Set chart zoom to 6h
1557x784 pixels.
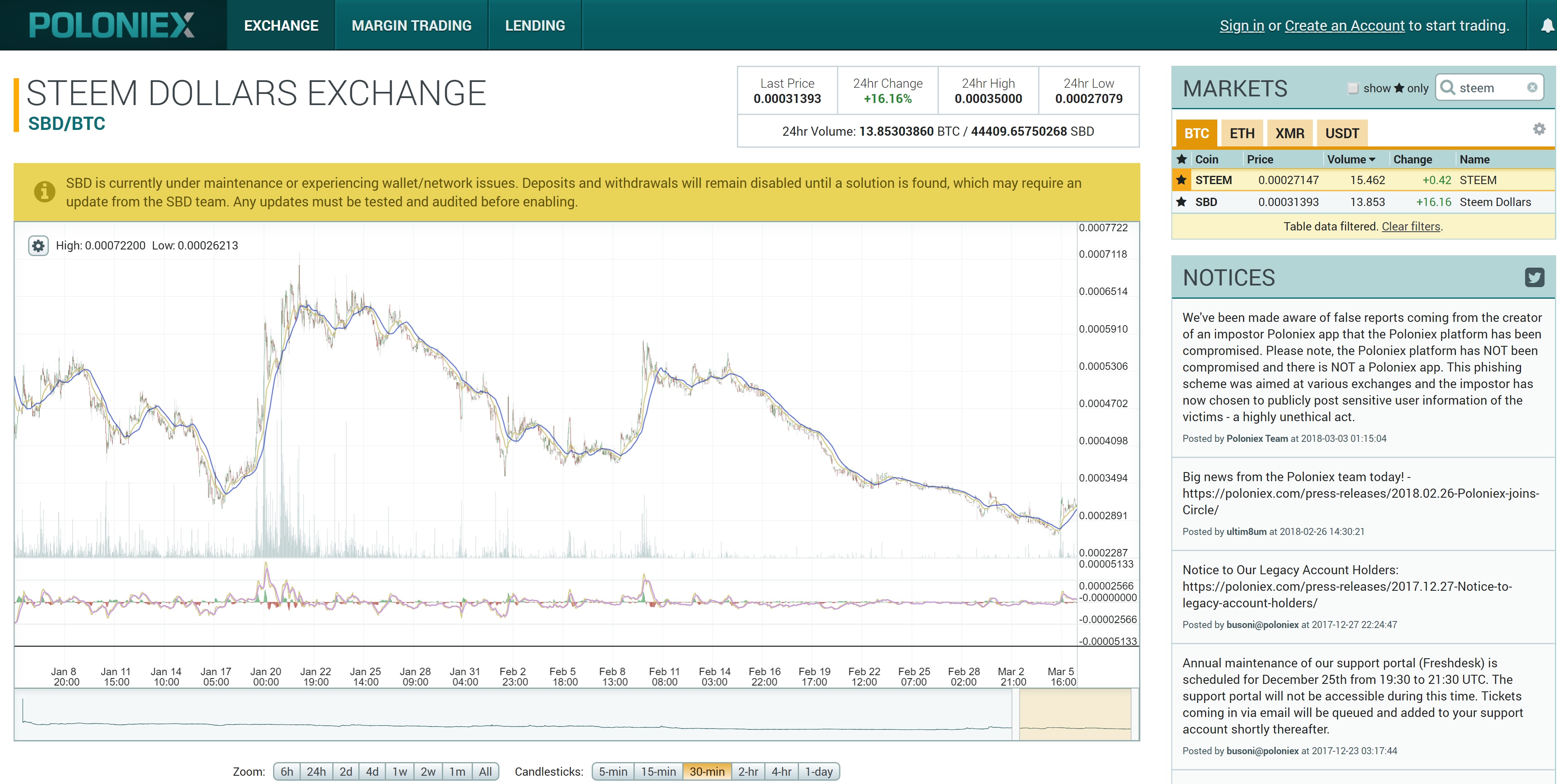[x=286, y=771]
